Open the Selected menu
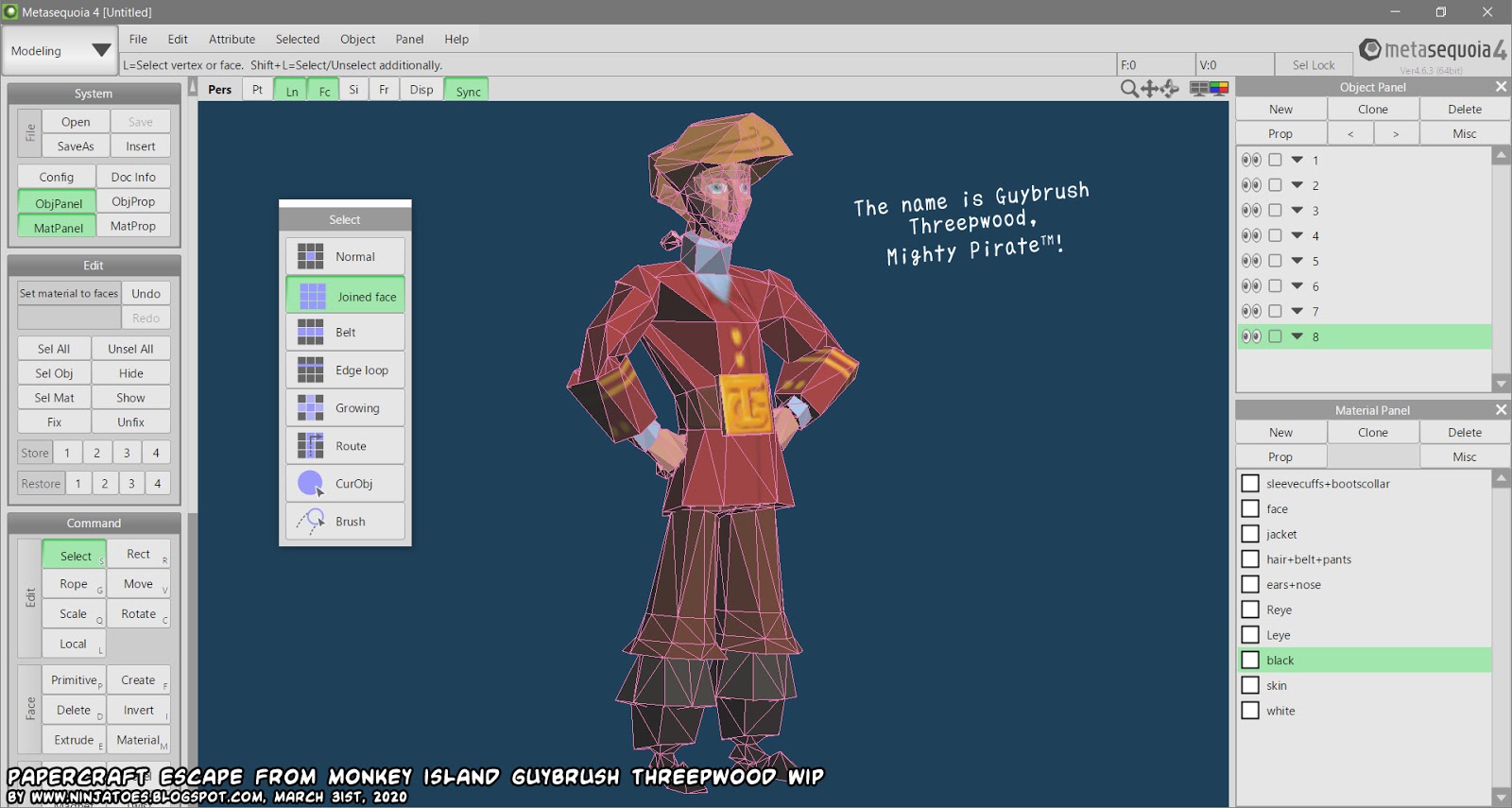The height and width of the screenshot is (808, 1512). (x=298, y=39)
